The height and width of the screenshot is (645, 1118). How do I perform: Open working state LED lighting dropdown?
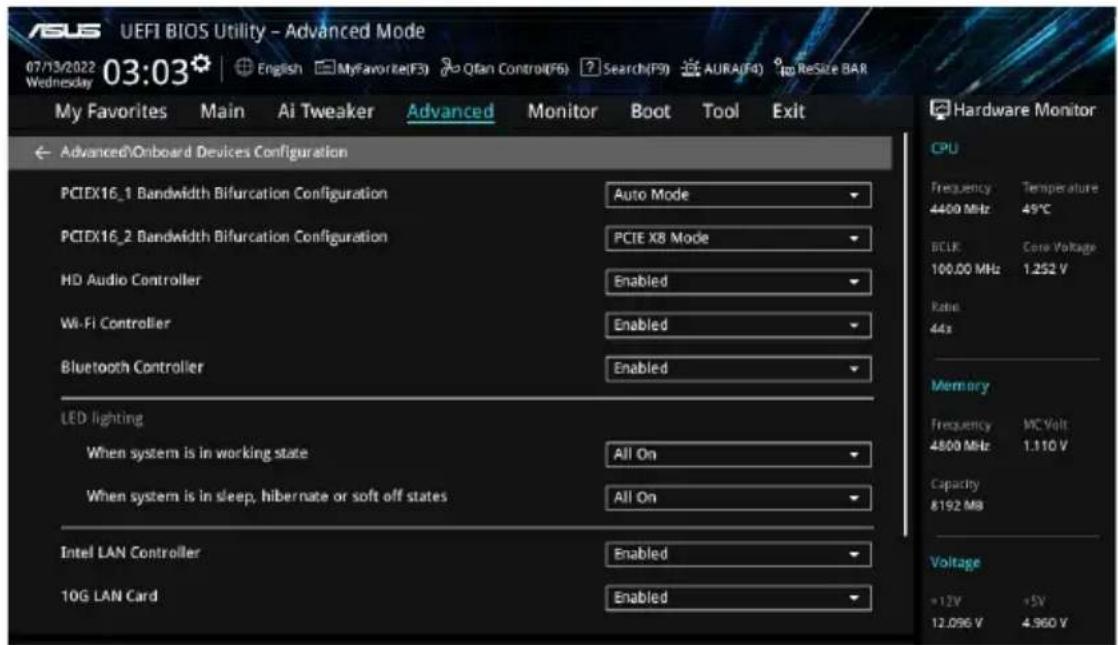tap(738, 455)
